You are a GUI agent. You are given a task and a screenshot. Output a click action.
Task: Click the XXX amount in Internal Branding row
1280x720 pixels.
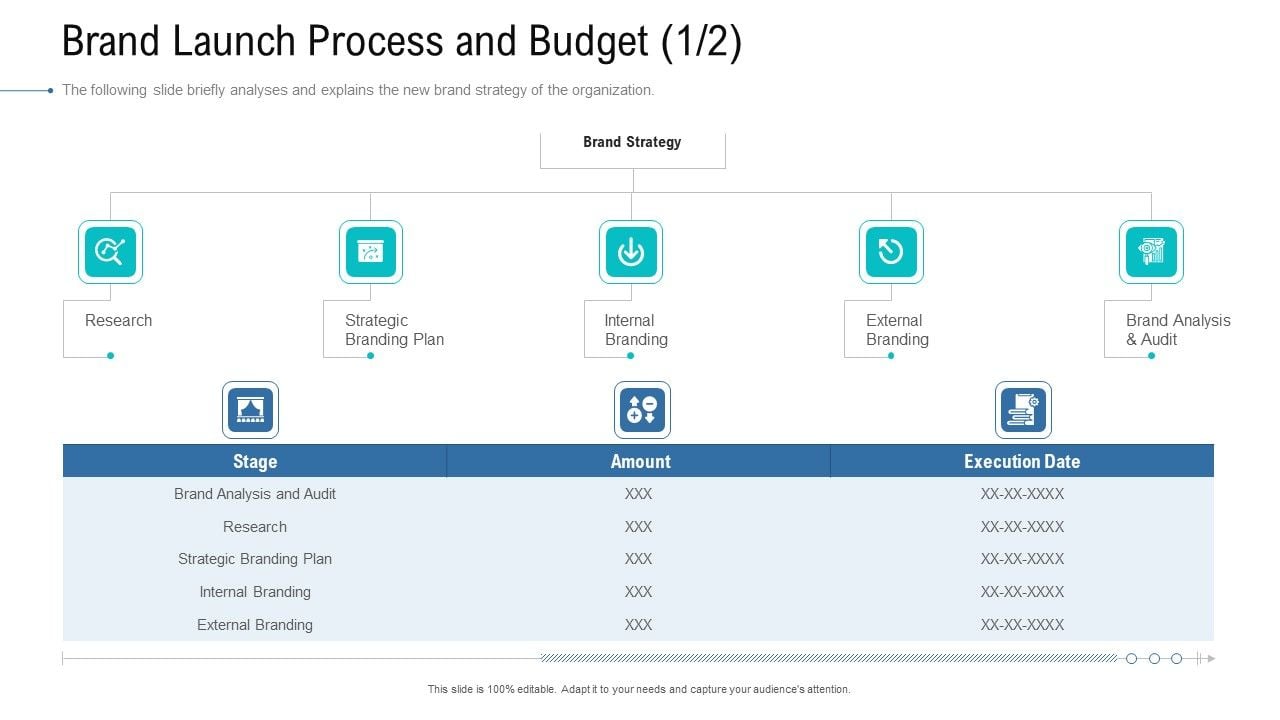[x=638, y=592]
